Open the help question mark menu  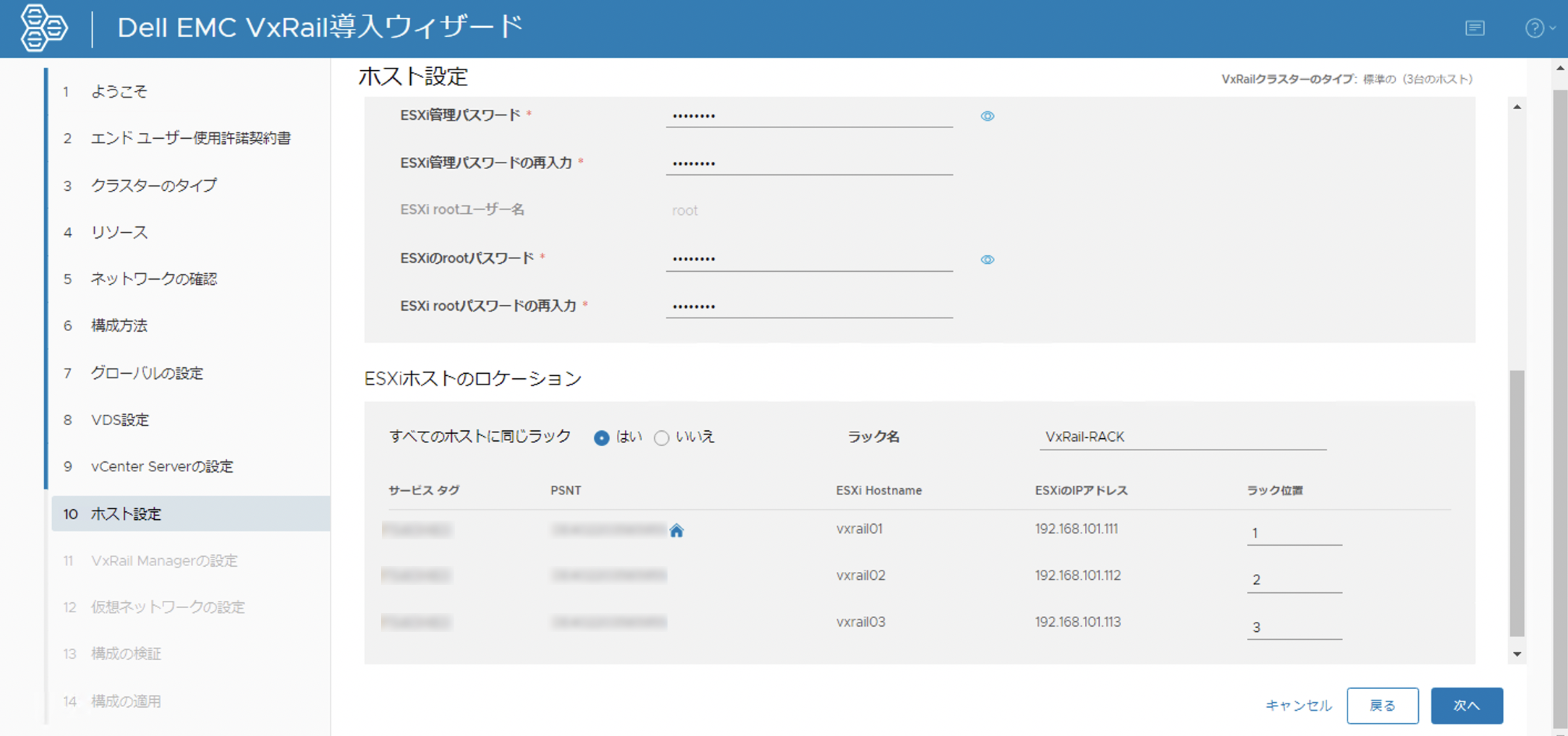(x=1536, y=28)
